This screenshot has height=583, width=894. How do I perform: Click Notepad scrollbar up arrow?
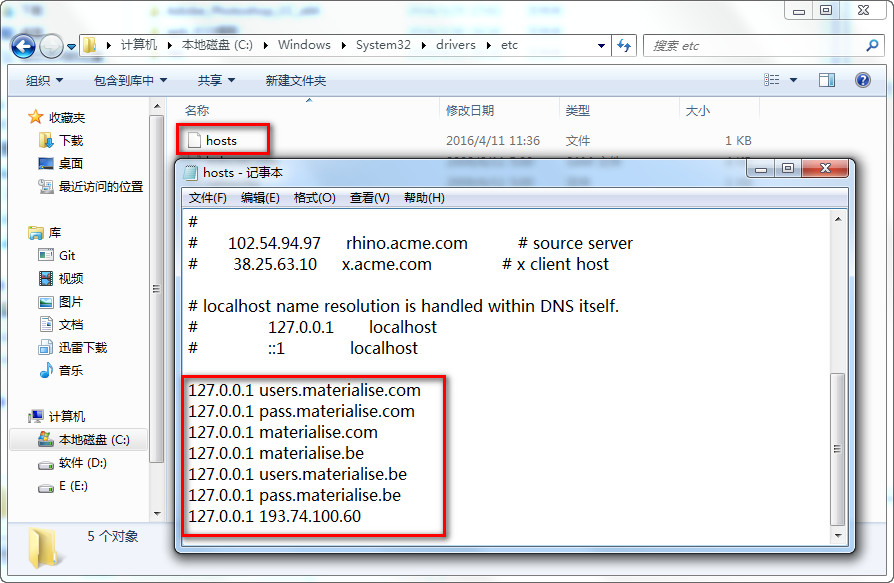838,219
